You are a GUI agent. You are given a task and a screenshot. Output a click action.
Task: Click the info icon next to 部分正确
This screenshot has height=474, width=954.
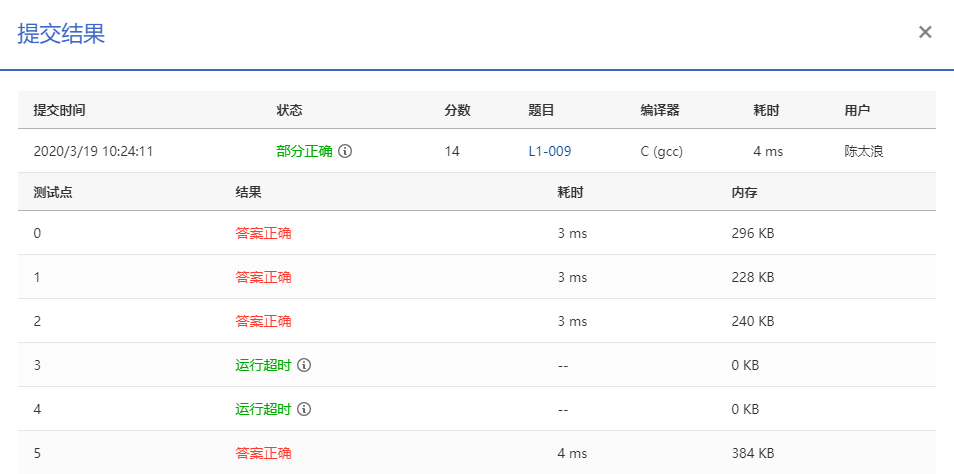click(x=345, y=151)
